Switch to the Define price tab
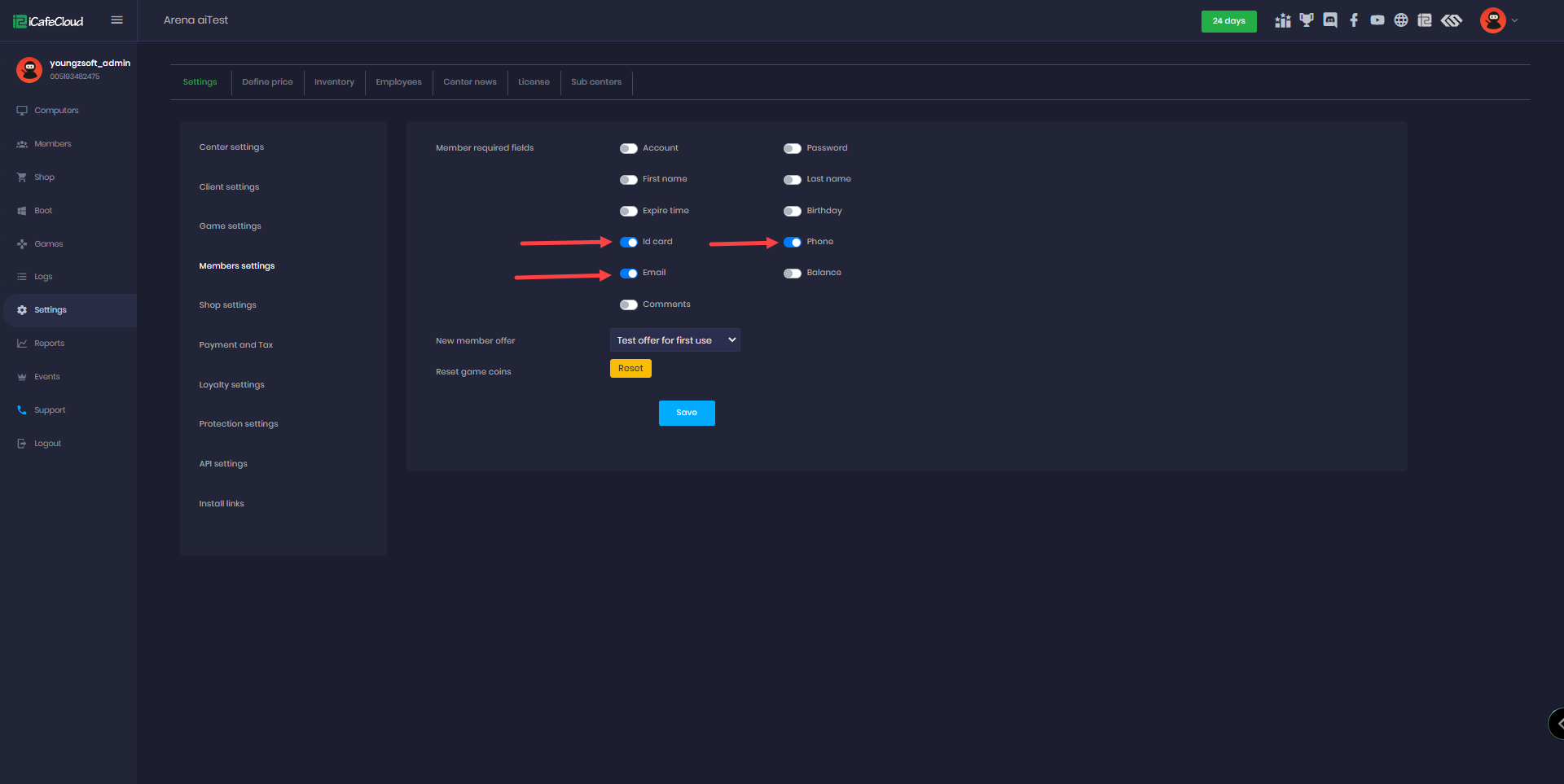This screenshot has width=1564, height=784. click(x=267, y=82)
